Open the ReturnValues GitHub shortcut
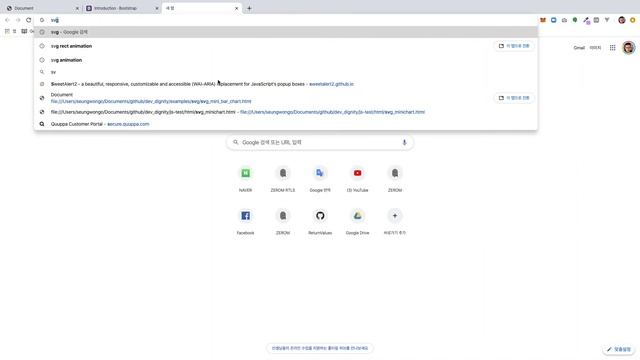The width and height of the screenshot is (640, 360). click(320, 221)
